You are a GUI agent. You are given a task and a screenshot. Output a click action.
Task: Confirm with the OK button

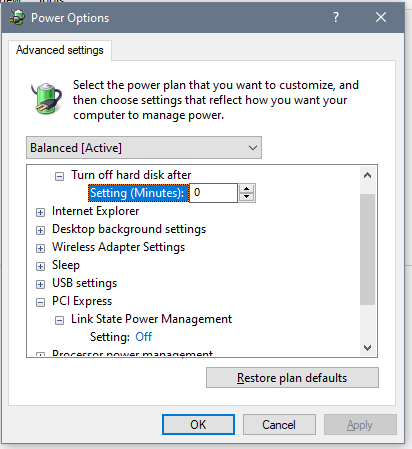(x=198, y=425)
